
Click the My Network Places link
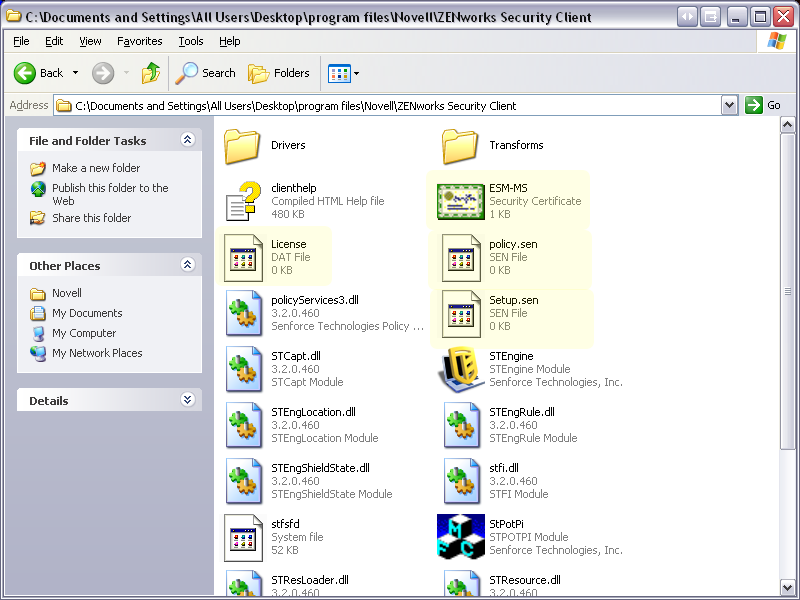tap(97, 353)
